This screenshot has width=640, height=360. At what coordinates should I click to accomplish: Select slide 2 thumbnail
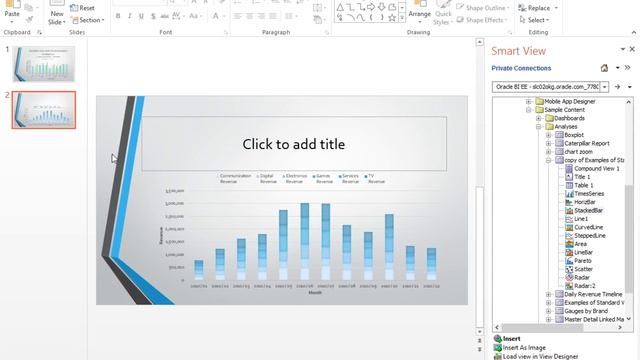[44, 110]
